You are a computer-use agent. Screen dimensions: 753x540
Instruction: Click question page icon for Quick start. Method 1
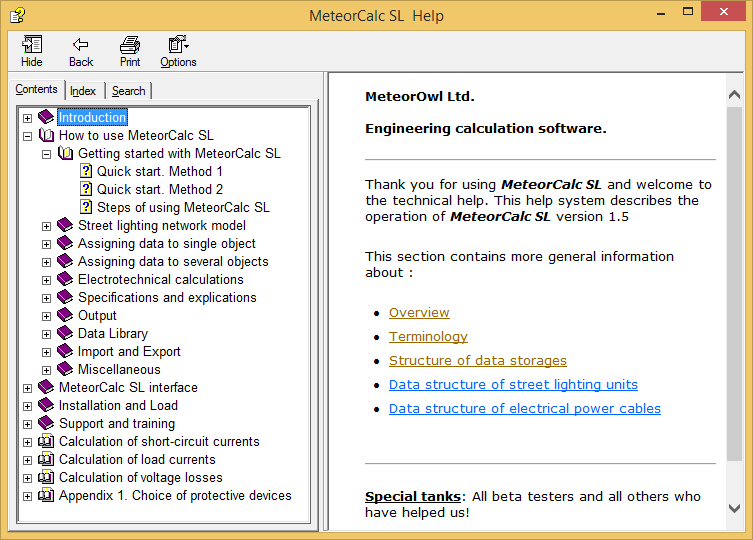[86, 171]
